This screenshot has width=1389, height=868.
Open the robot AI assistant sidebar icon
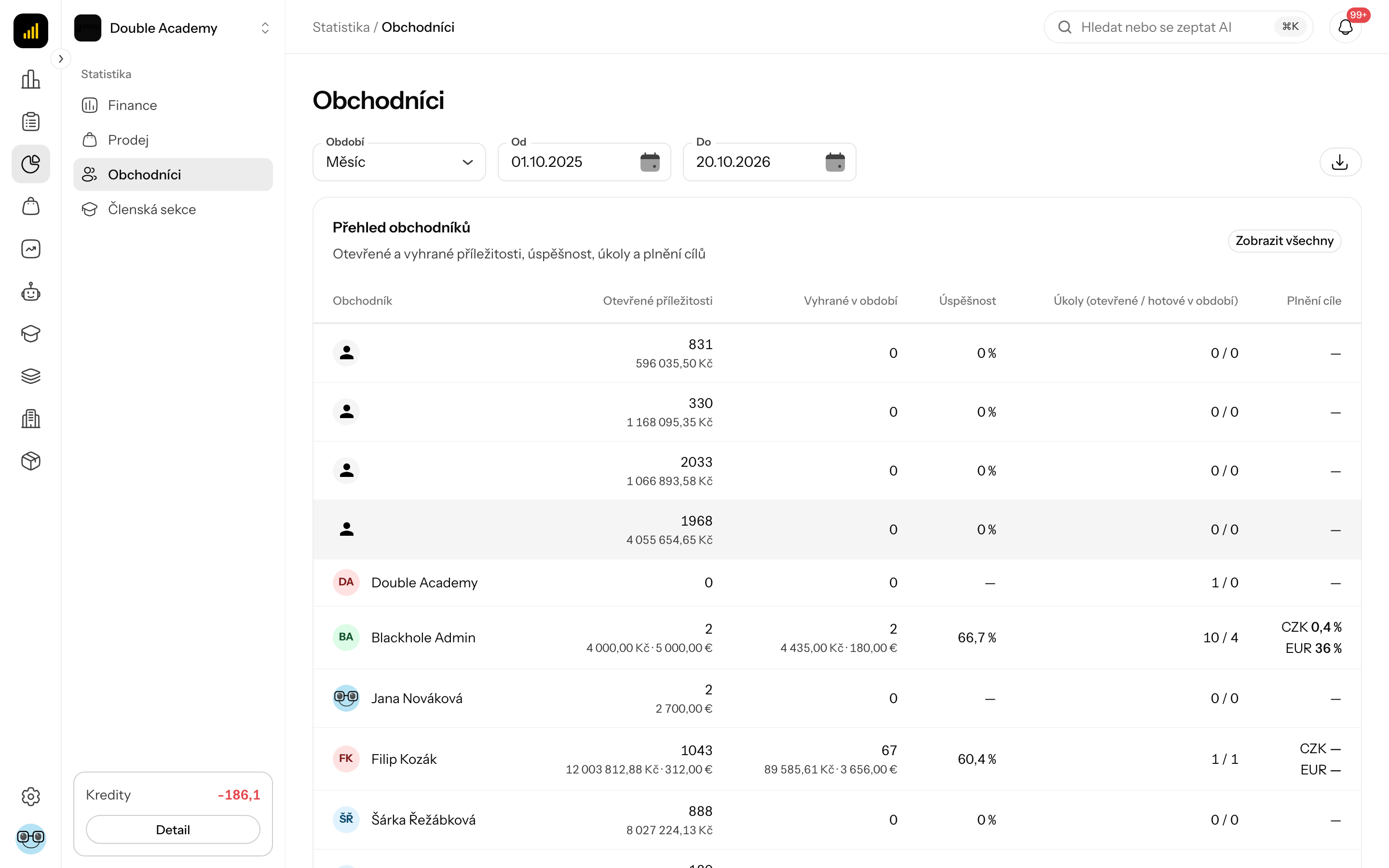pos(30,292)
